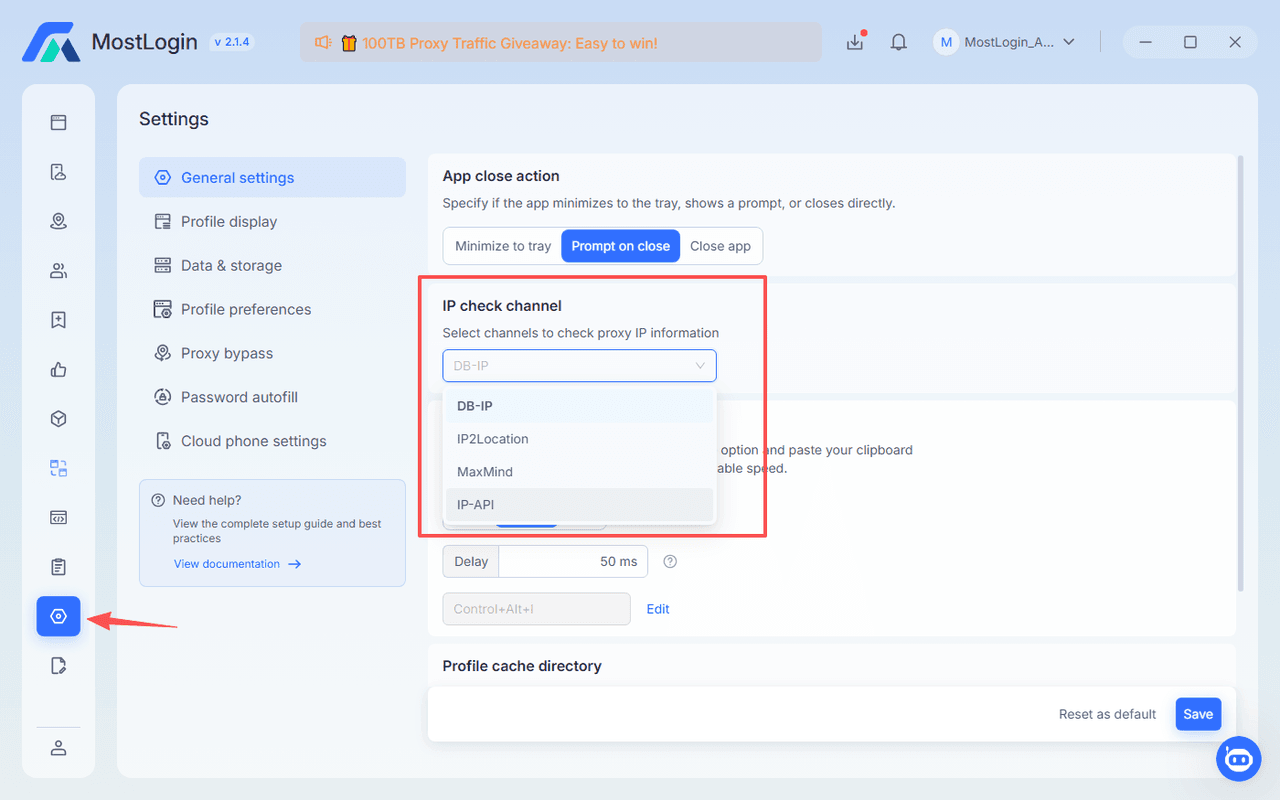The width and height of the screenshot is (1280, 800).
Task: Open the blue sync windows sidebar icon
Action: 58,468
